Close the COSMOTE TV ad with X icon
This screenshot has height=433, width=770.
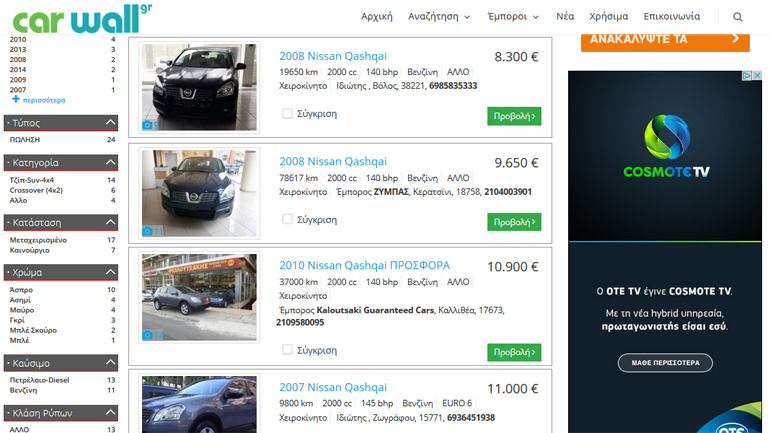tap(757, 76)
